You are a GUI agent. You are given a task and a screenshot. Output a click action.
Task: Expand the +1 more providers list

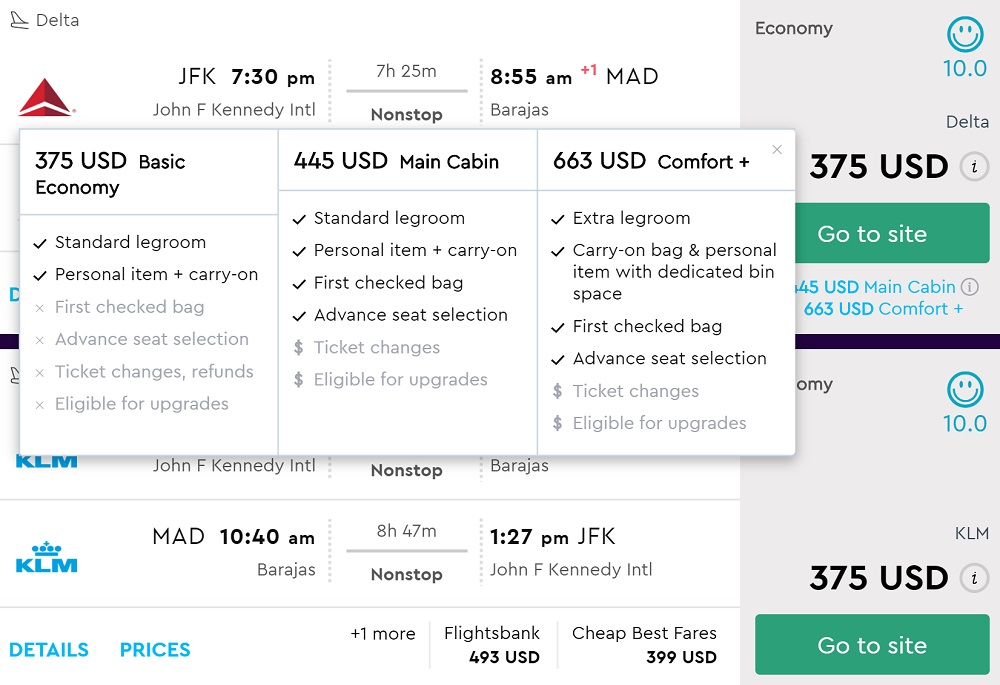pos(382,634)
